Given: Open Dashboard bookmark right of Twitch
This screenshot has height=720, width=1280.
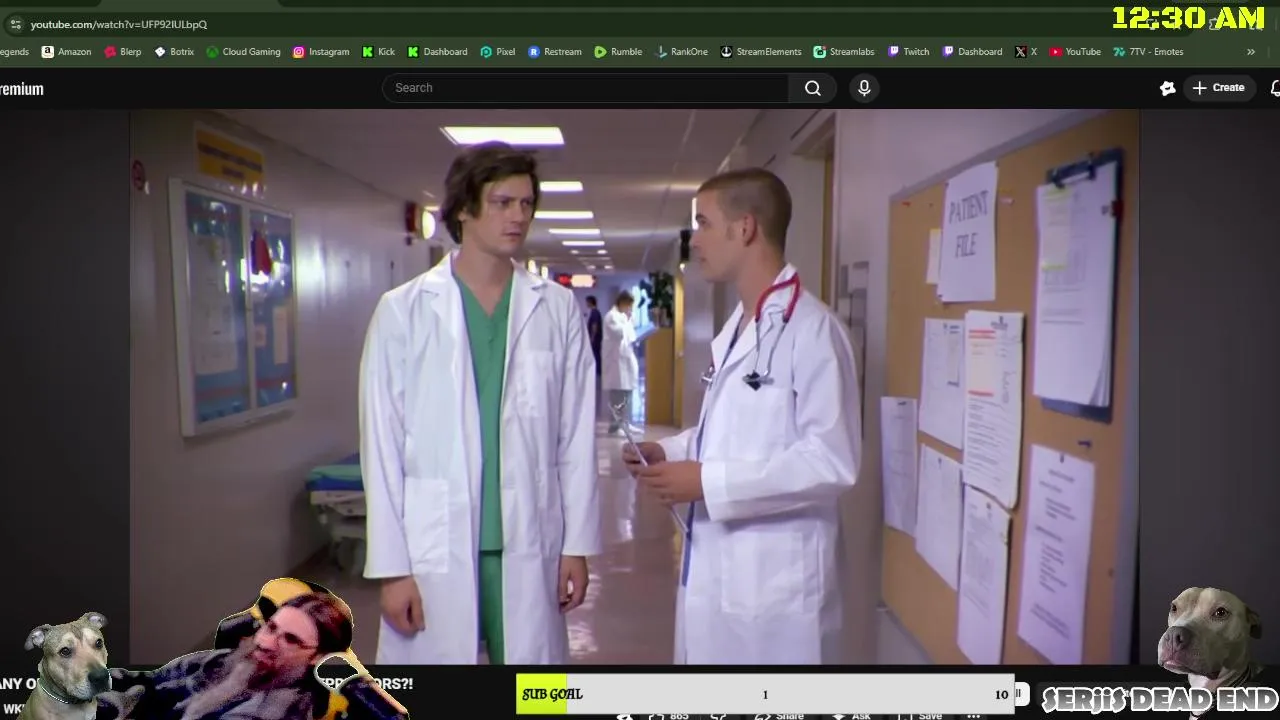Looking at the screenshot, I should point(972,52).
